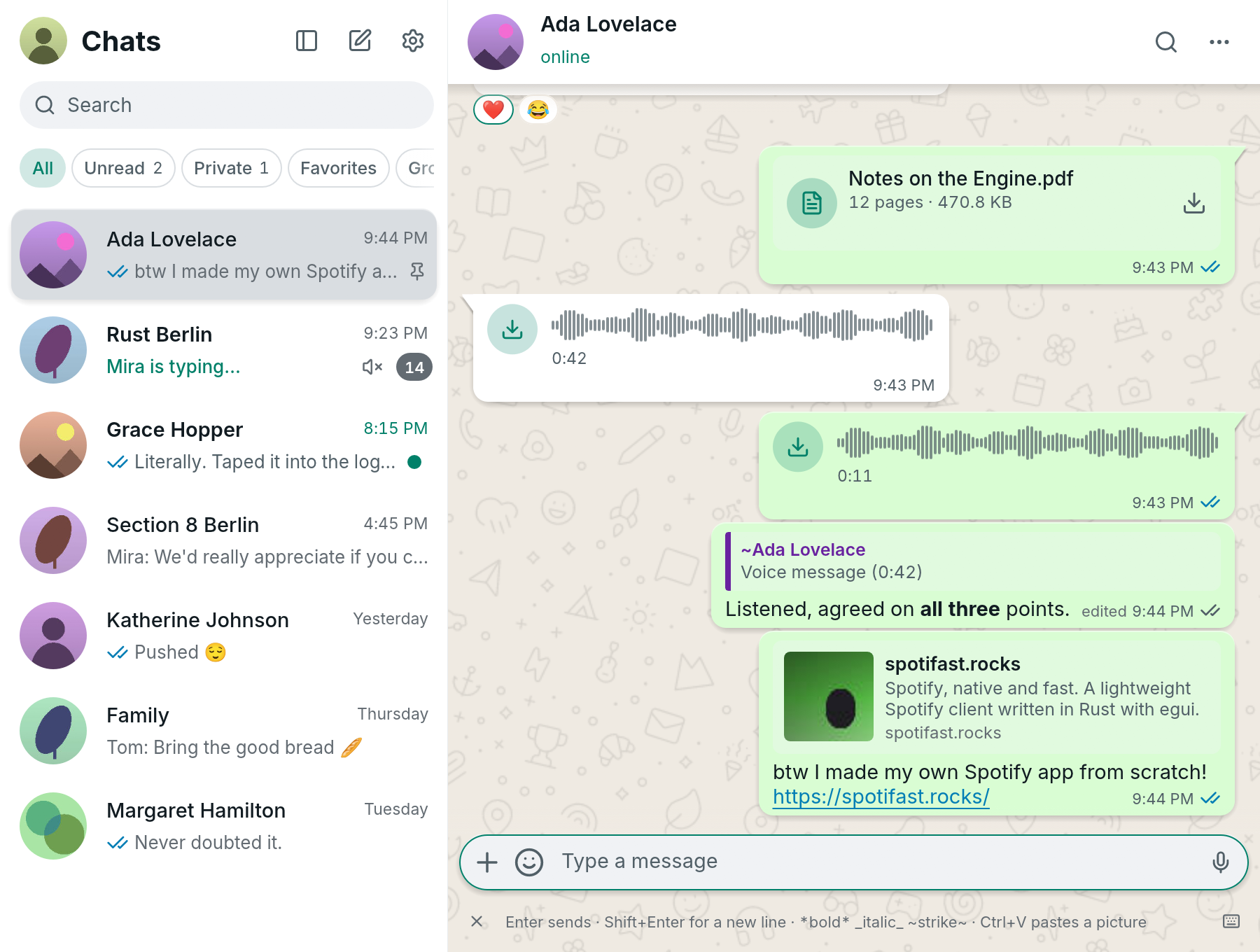Screen dimensions: 1260x952
Task: Jump to quoted Voice message (0:42) reply
Action: 973,561
